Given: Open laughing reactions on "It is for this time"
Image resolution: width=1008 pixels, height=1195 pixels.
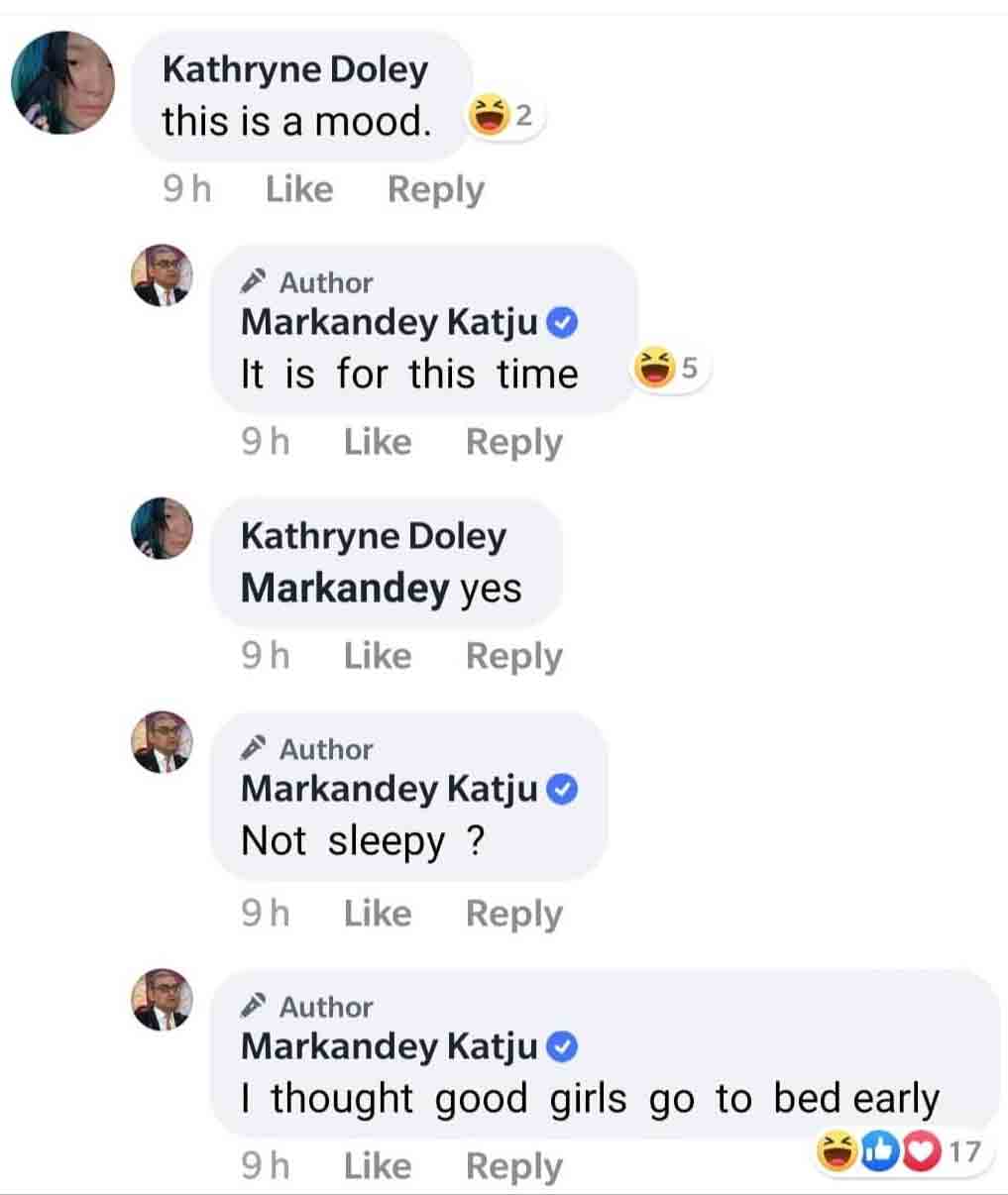Looking at the screenshot, I should coord(669,370).
